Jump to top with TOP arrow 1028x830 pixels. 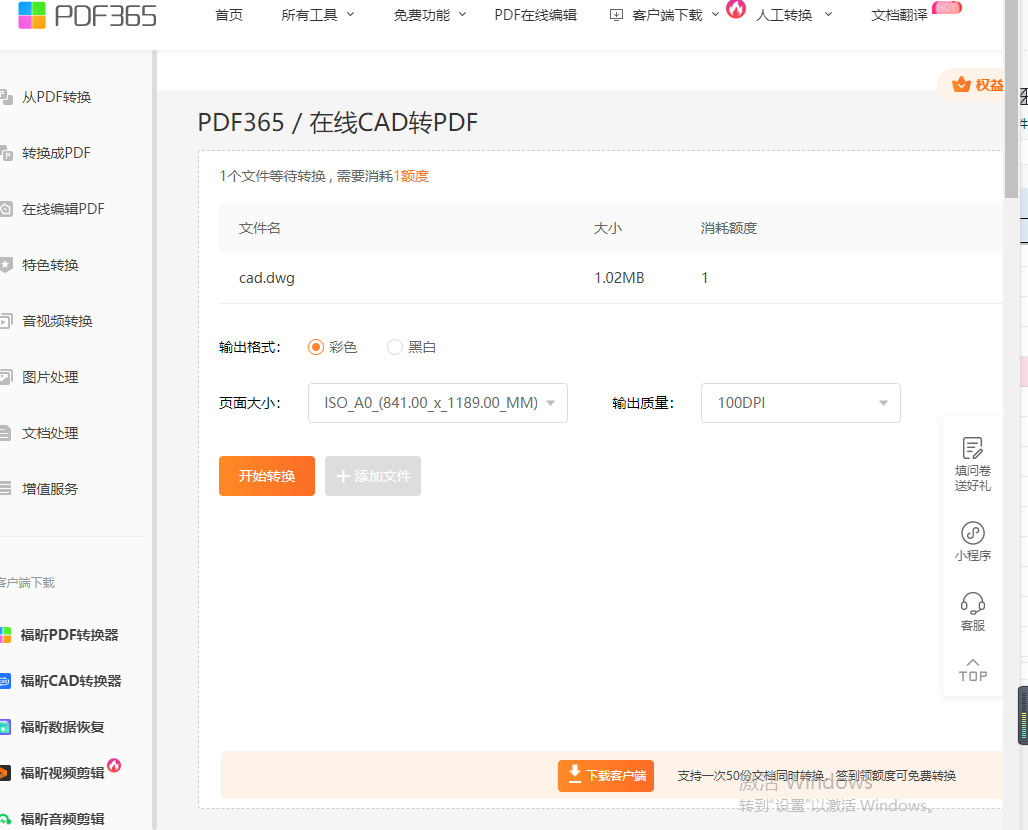pos(973,671)
